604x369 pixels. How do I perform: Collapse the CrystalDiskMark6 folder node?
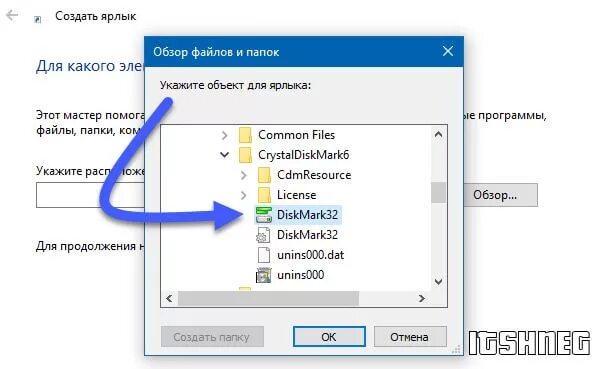point(225,155)
